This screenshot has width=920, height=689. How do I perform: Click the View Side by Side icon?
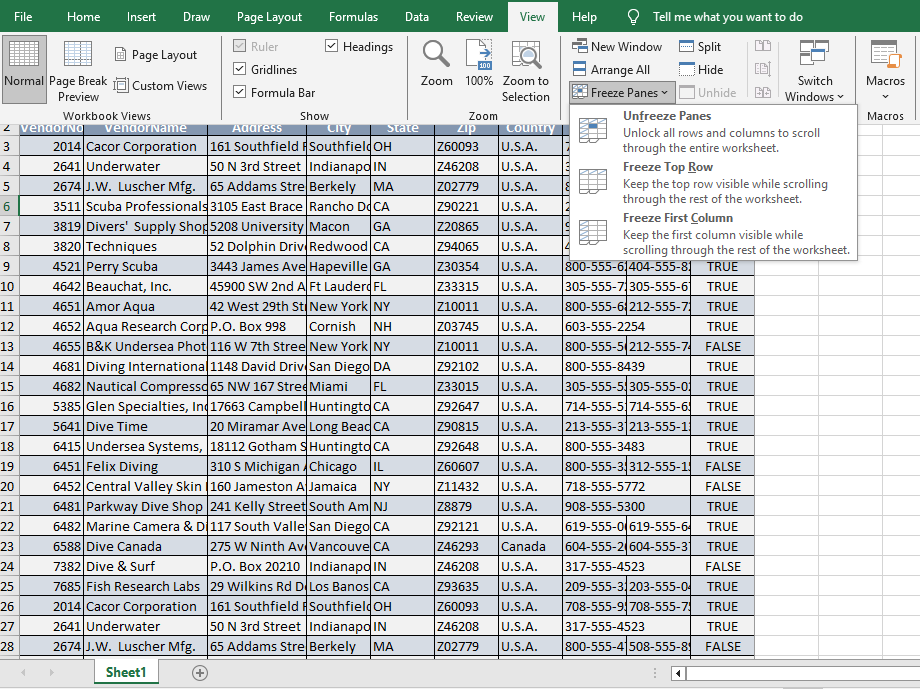coord(763,46)
